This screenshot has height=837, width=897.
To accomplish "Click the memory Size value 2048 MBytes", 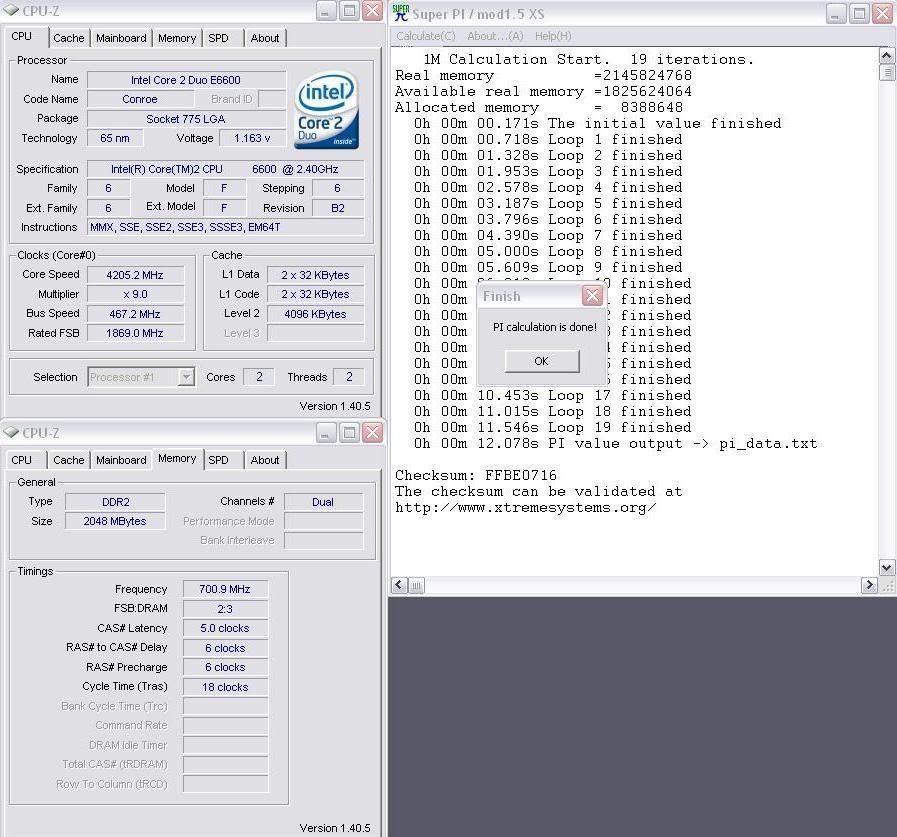I will click(x=116, y=521).
